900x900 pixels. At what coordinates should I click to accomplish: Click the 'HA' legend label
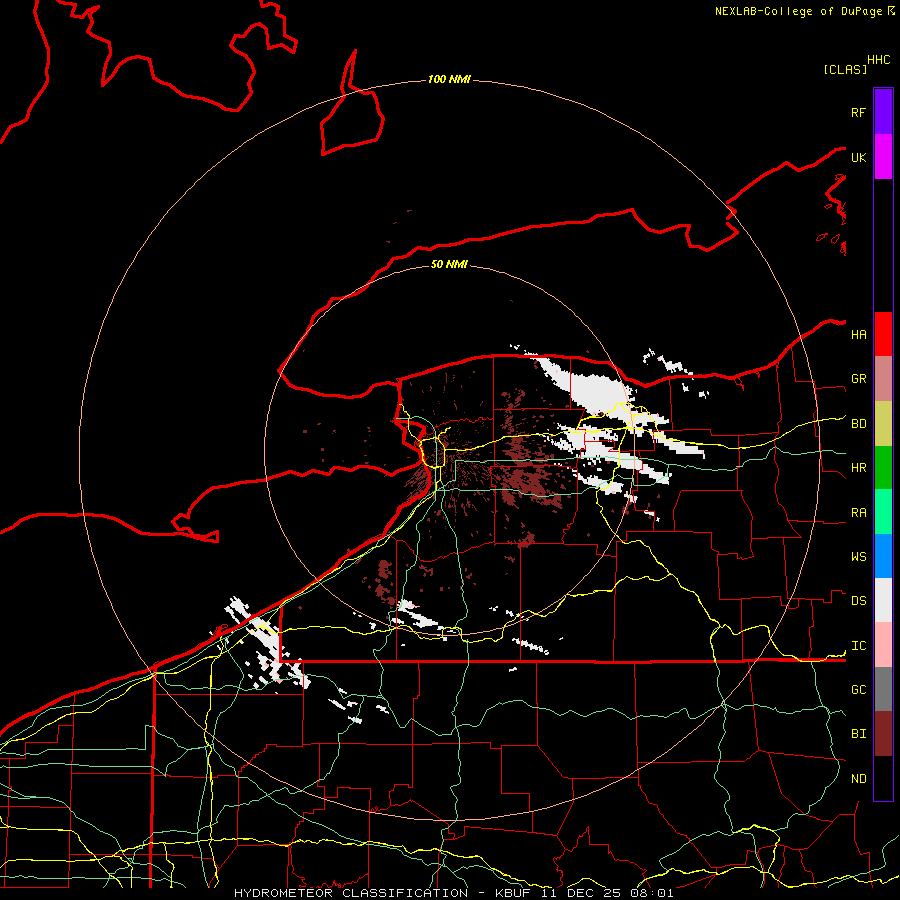[858, 335]
